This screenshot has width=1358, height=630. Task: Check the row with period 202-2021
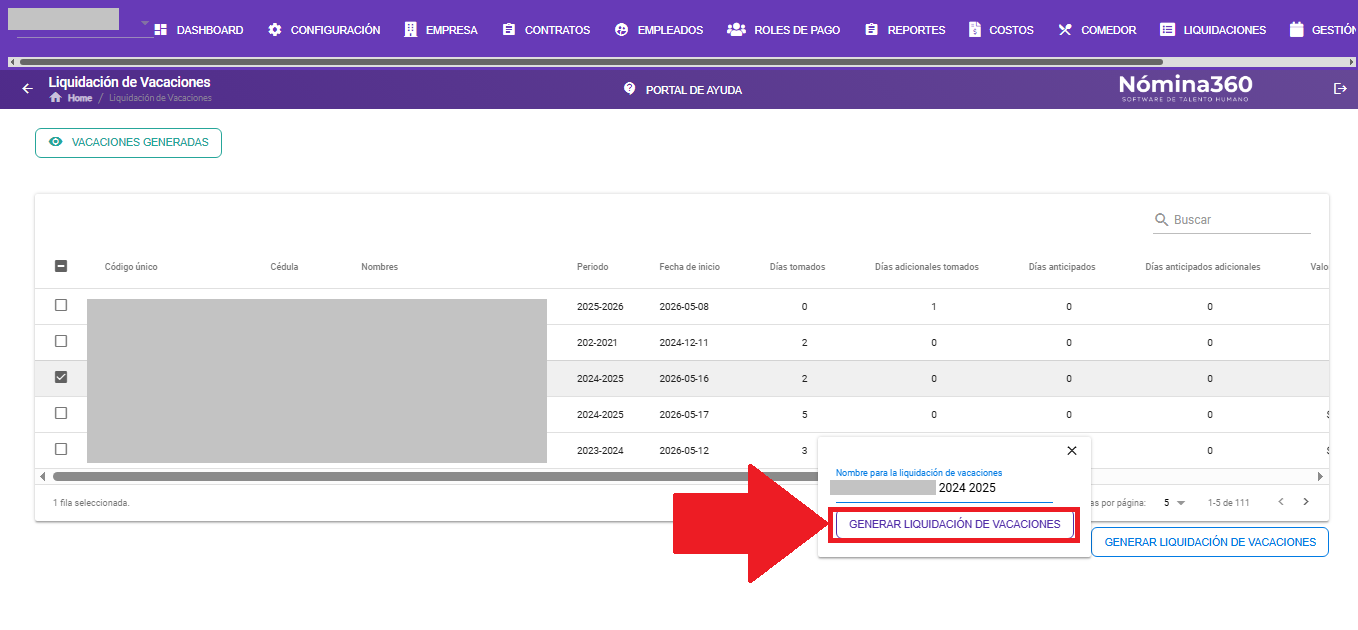[x=61, y=341]
